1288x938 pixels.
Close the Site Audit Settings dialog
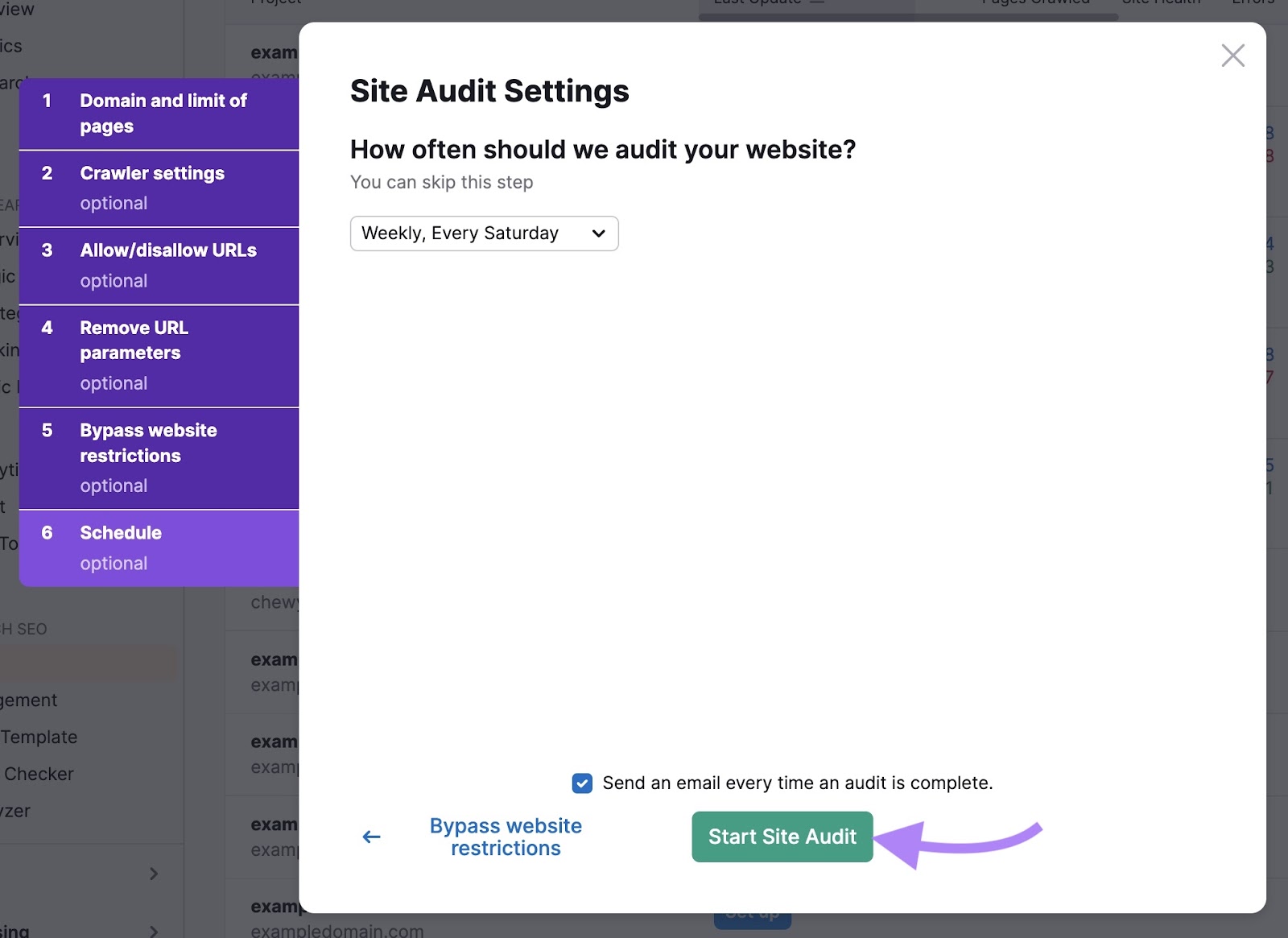tap(1232, 56)
